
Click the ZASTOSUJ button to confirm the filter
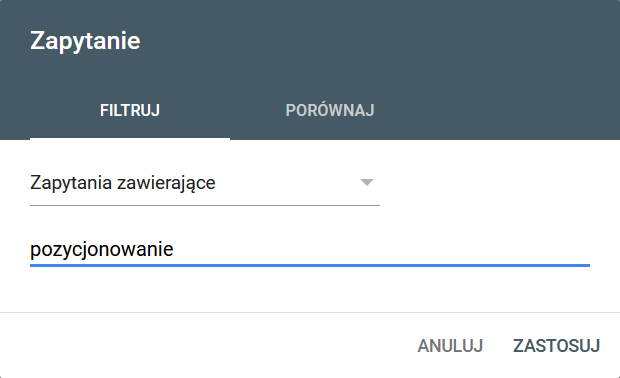click(556, 346)
